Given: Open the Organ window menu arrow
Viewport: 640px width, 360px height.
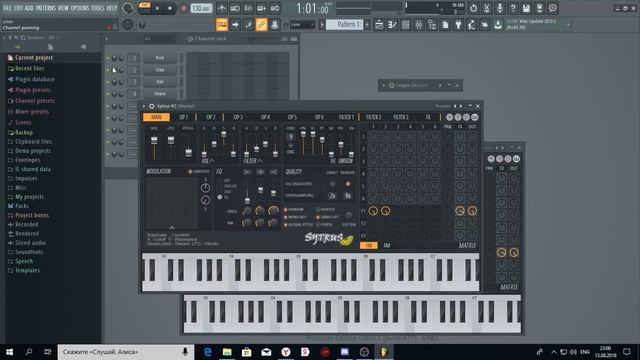Looking at the screenshot, I should coord(383,85).
